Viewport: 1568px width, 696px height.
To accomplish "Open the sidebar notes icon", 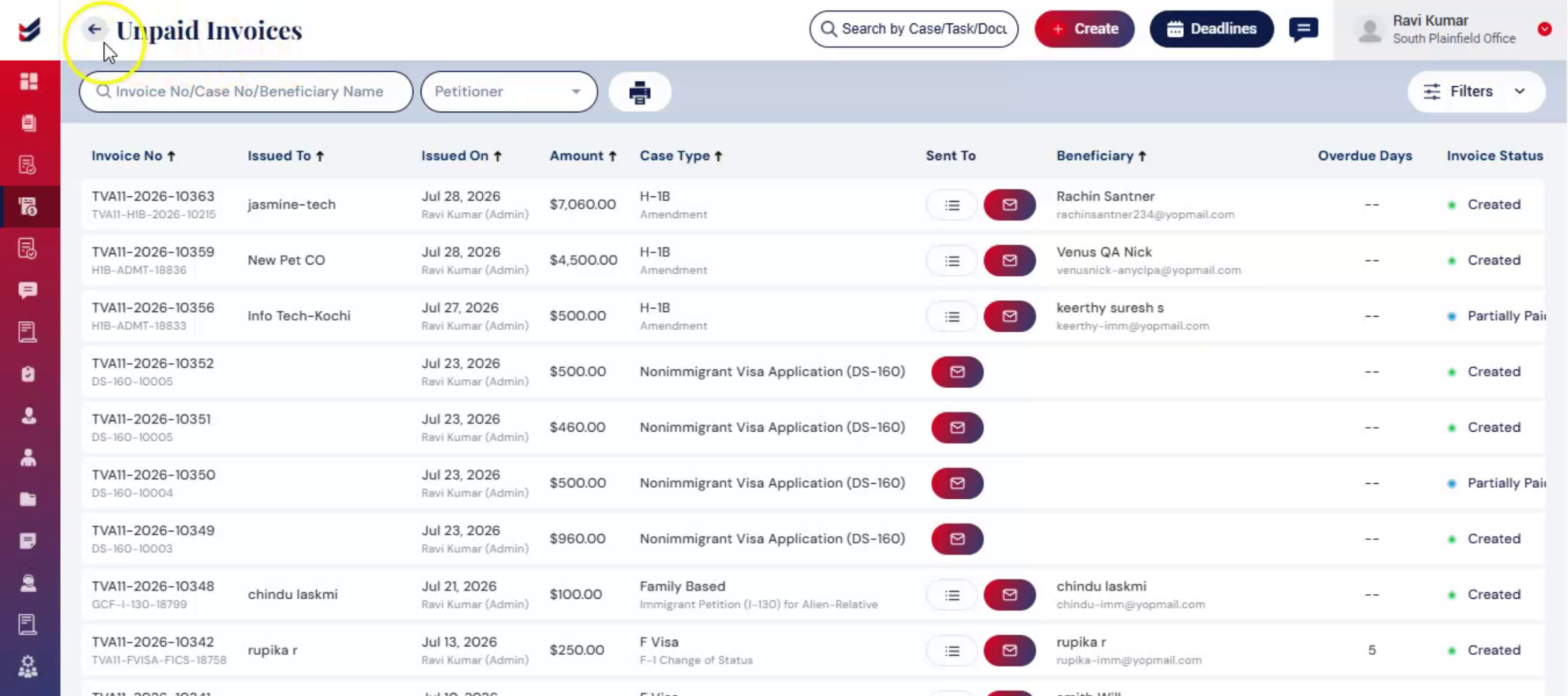I will click(x=28, y=541).
